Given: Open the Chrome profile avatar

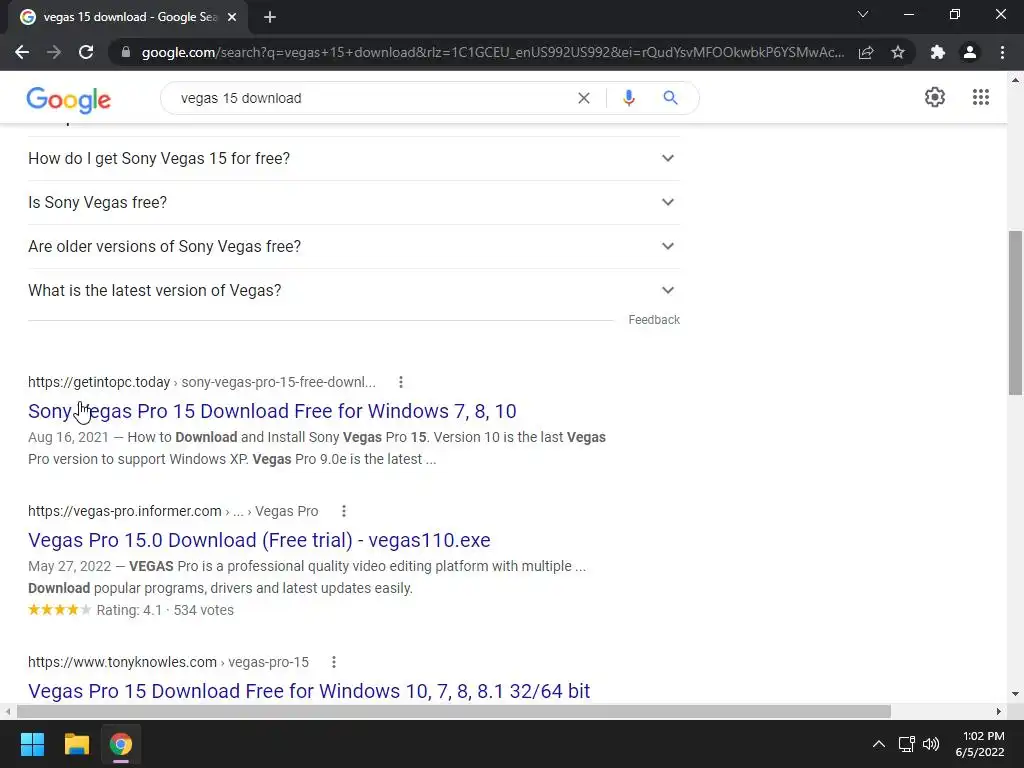Looking at the screenshot, I should (x=970, y=52).
